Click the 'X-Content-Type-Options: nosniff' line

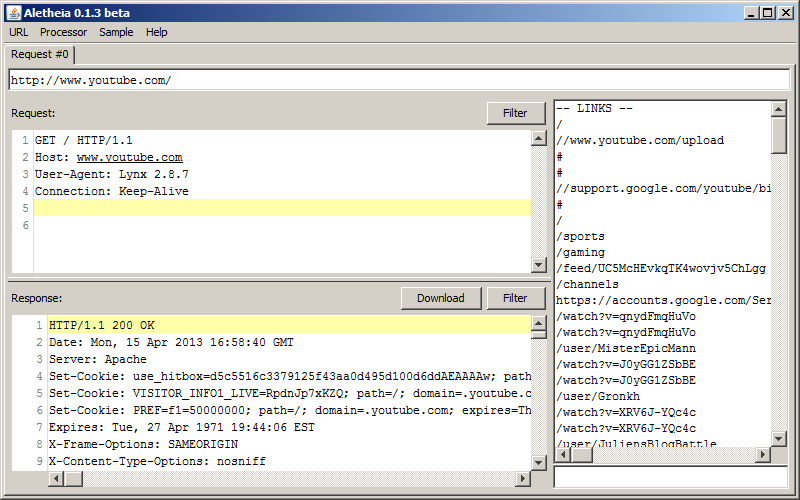click(157, 461)
